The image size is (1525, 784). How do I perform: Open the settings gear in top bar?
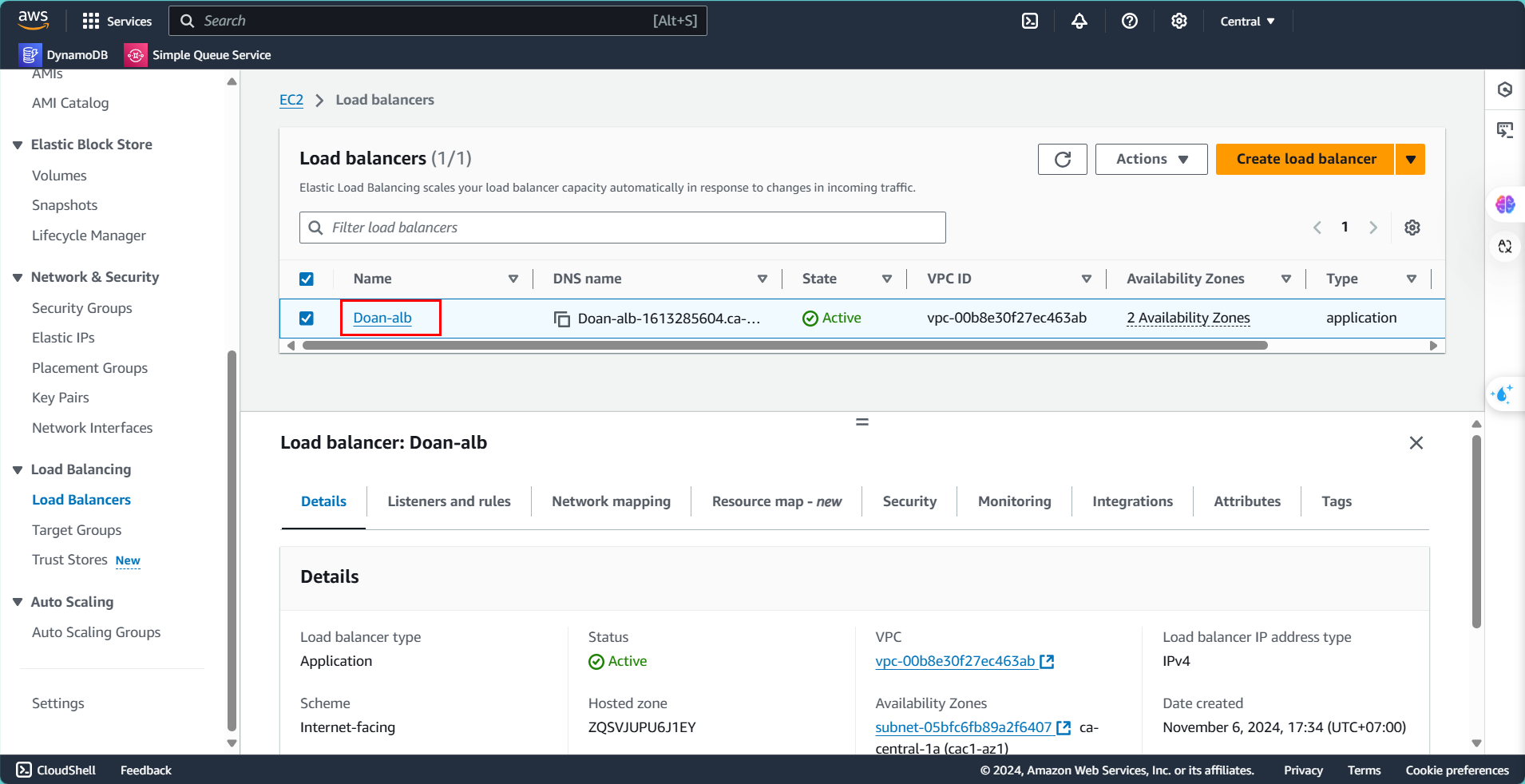[1179, 21]
